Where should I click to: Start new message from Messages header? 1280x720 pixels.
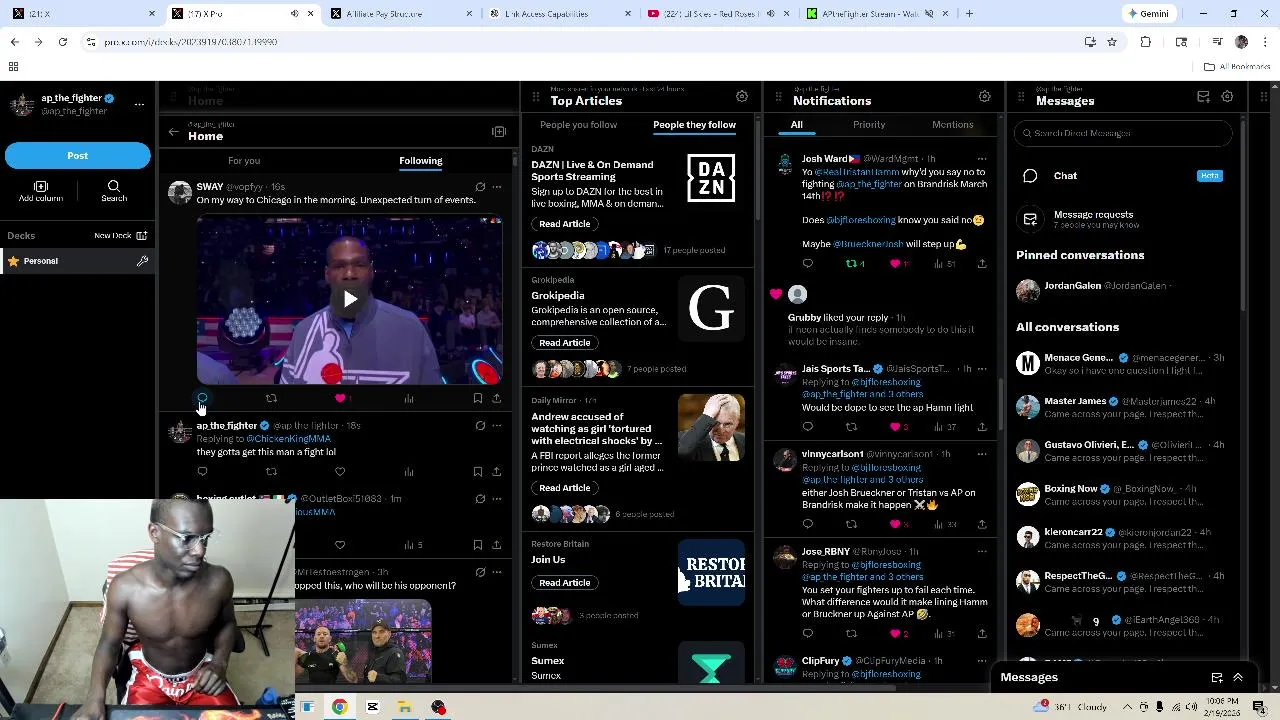tap(1204, 97)
